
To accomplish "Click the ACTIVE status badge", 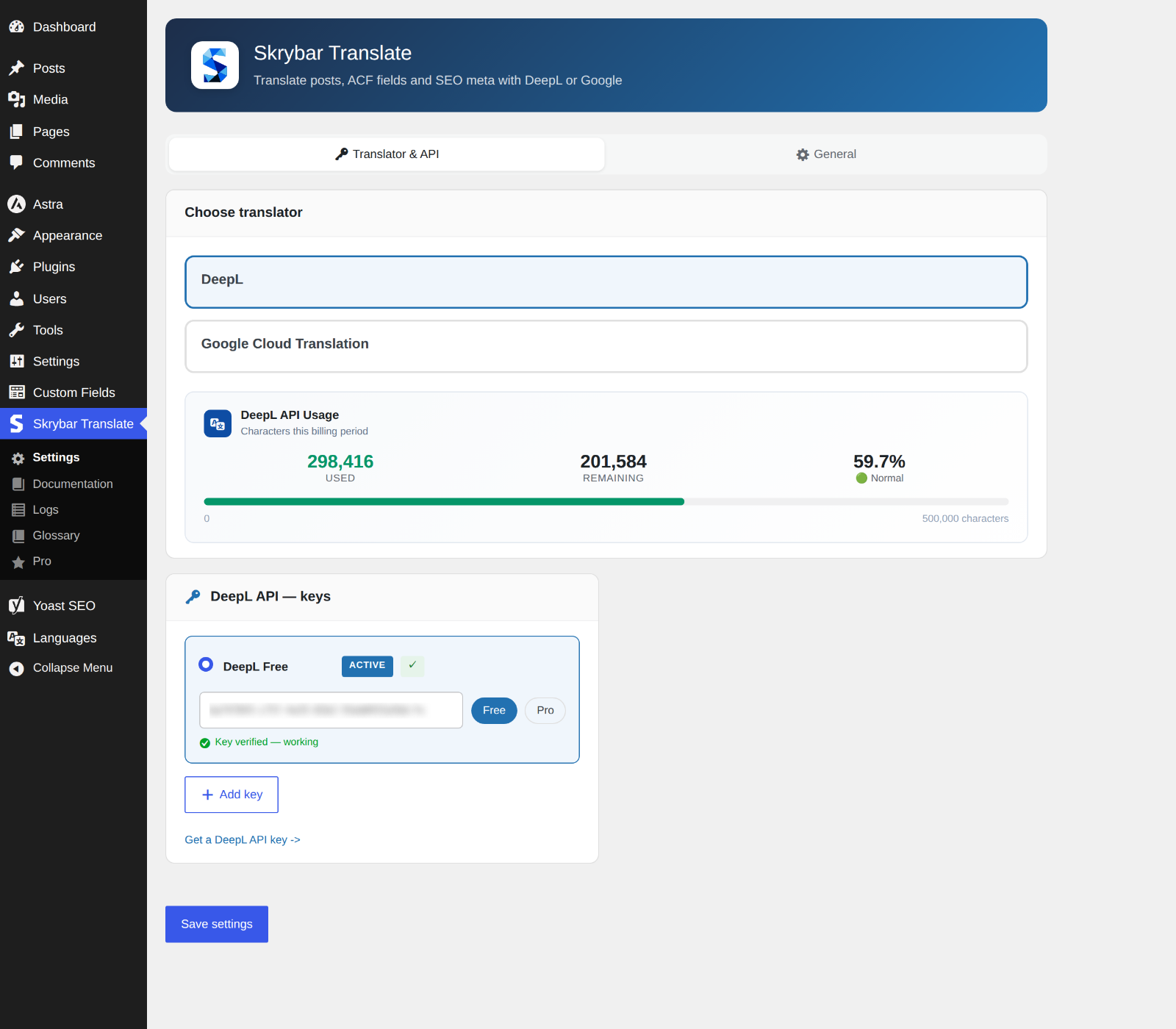I will point(367,666).
